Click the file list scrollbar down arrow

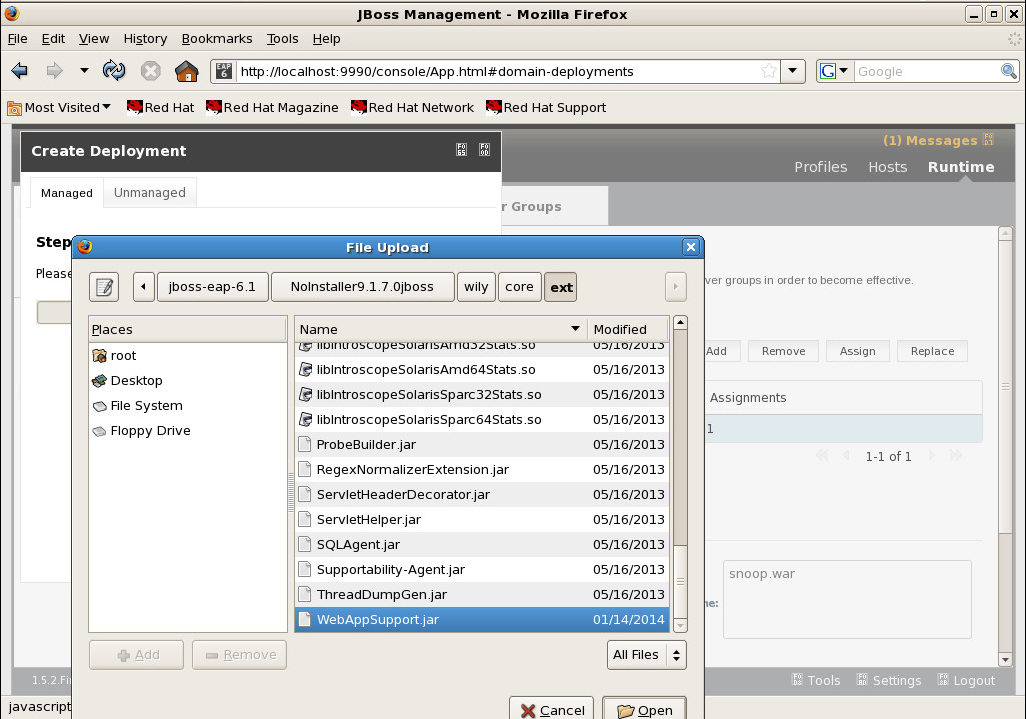point(680,626)
